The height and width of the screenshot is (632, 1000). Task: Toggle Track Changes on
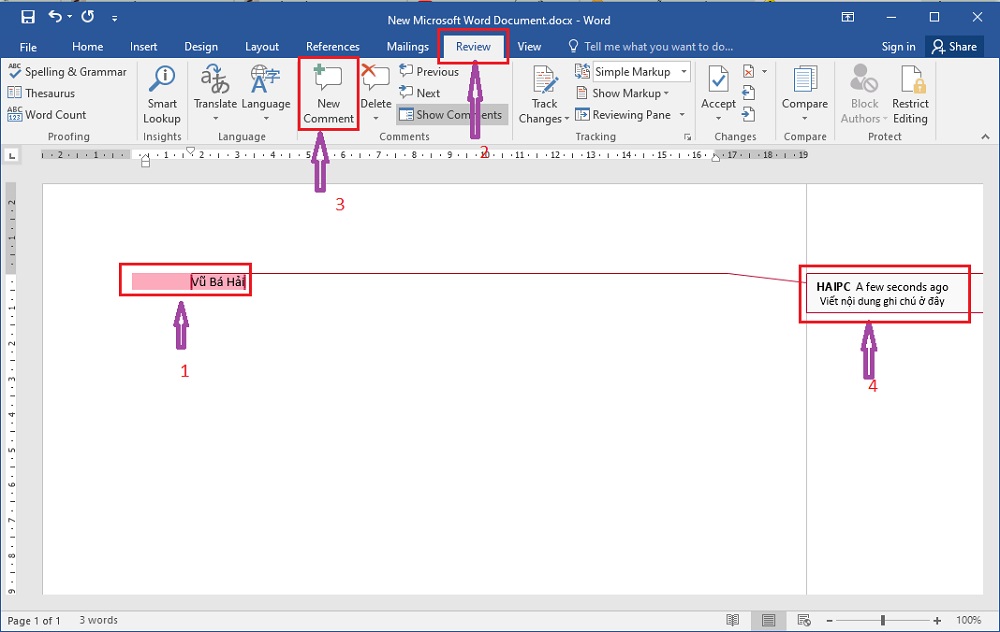545,95
